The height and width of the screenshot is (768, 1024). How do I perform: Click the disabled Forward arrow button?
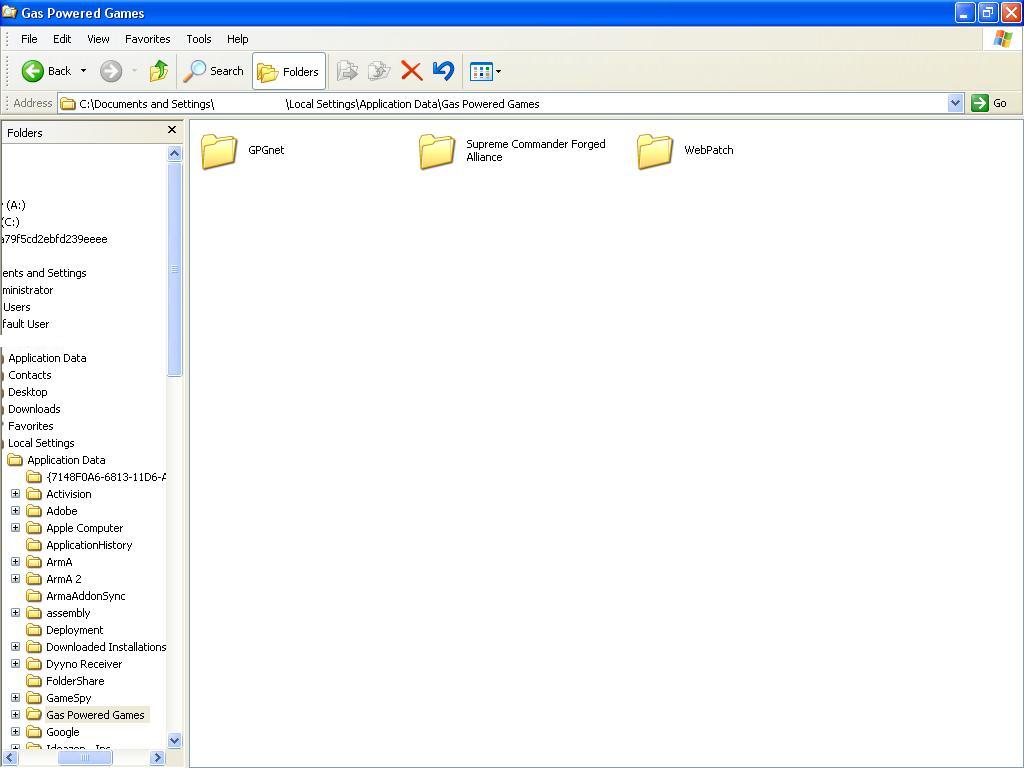[111, 71]
